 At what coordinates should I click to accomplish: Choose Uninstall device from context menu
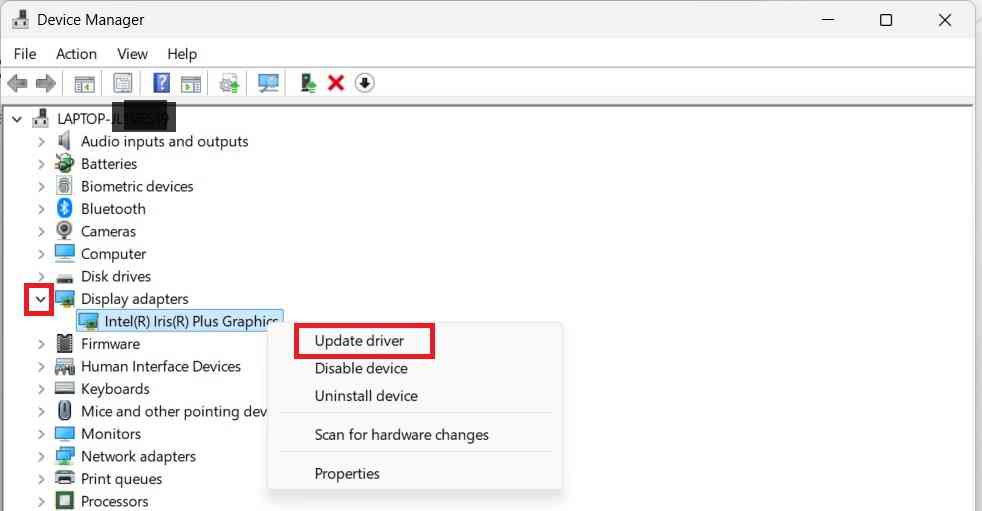tap(366, 396)
